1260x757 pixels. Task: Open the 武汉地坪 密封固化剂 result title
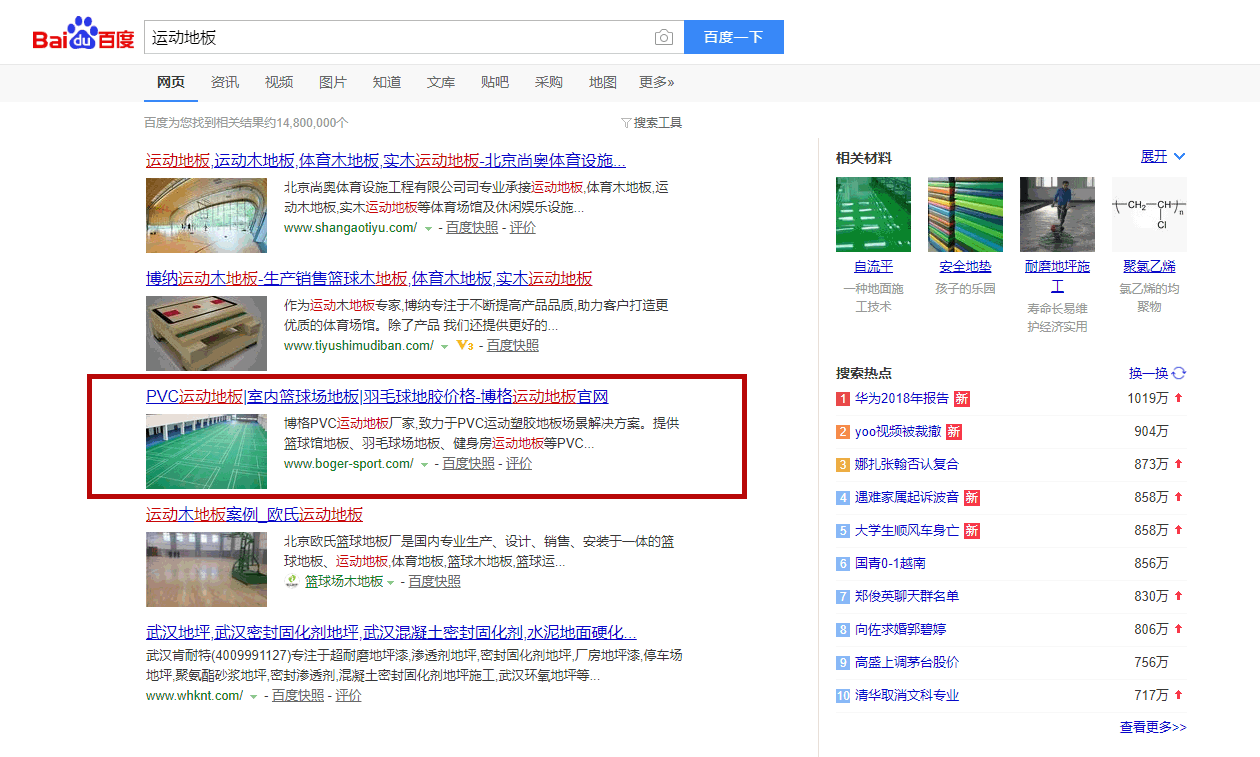tap(391, 633)
